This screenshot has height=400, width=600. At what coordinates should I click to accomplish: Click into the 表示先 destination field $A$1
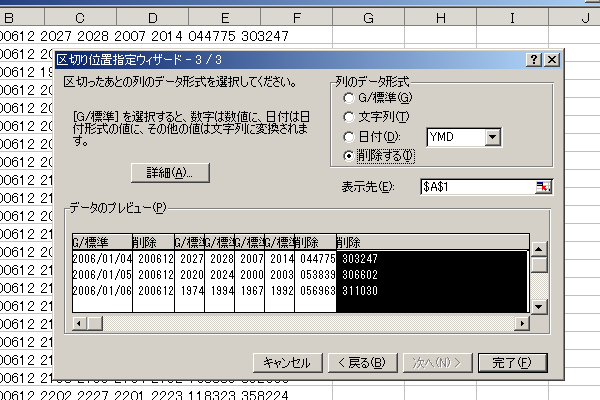478,187
